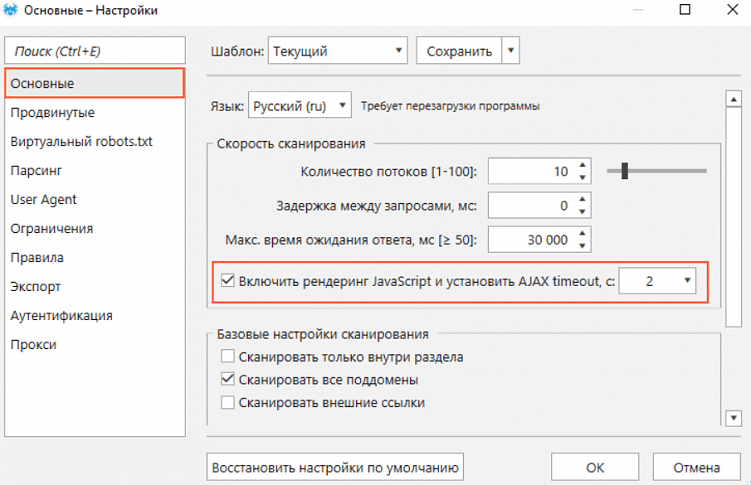
Task: Open the Шаблон dropdown showing Текущий
Action: [338, 51]
